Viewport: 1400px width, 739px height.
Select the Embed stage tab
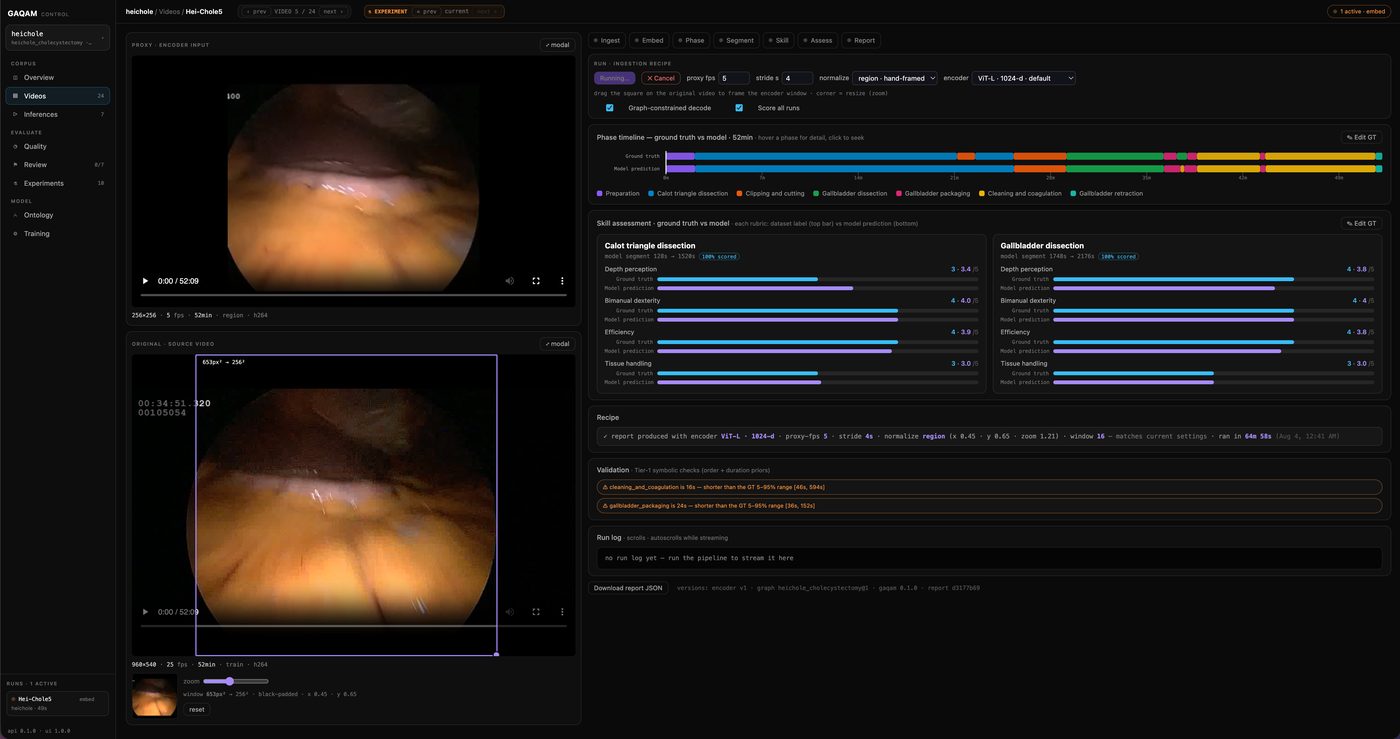coord(649,40)
